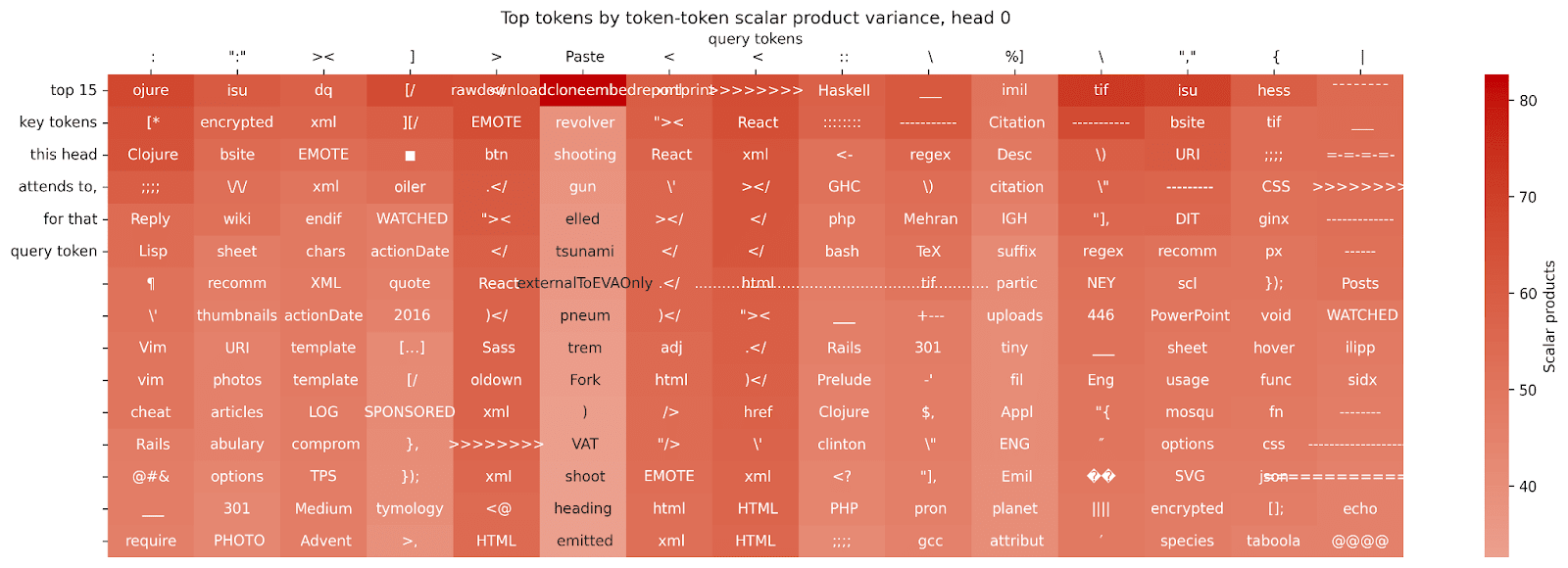1568x568 pixels.
Task: Select the "revolver" cell under Paste
Action: point(584,122)
